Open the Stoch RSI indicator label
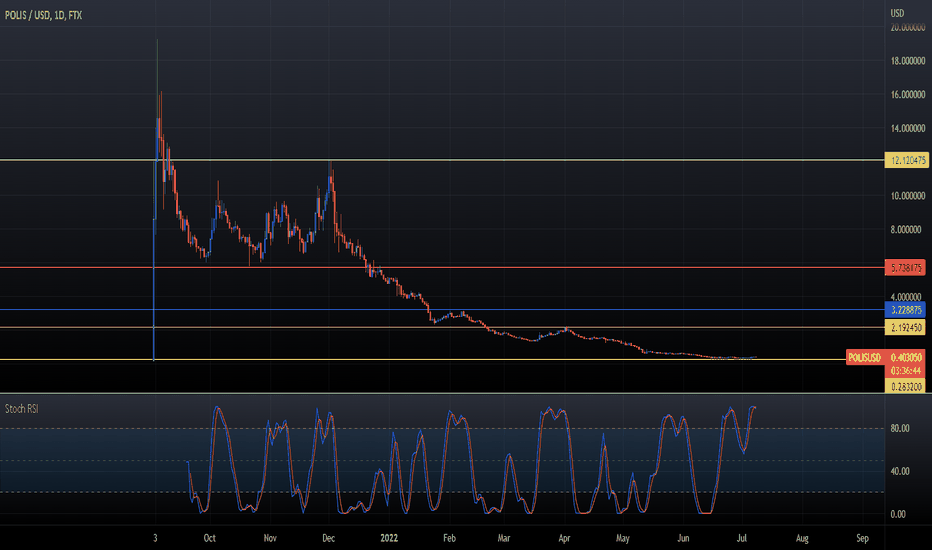This screenshot has height=550, width=932. (22, 408)
